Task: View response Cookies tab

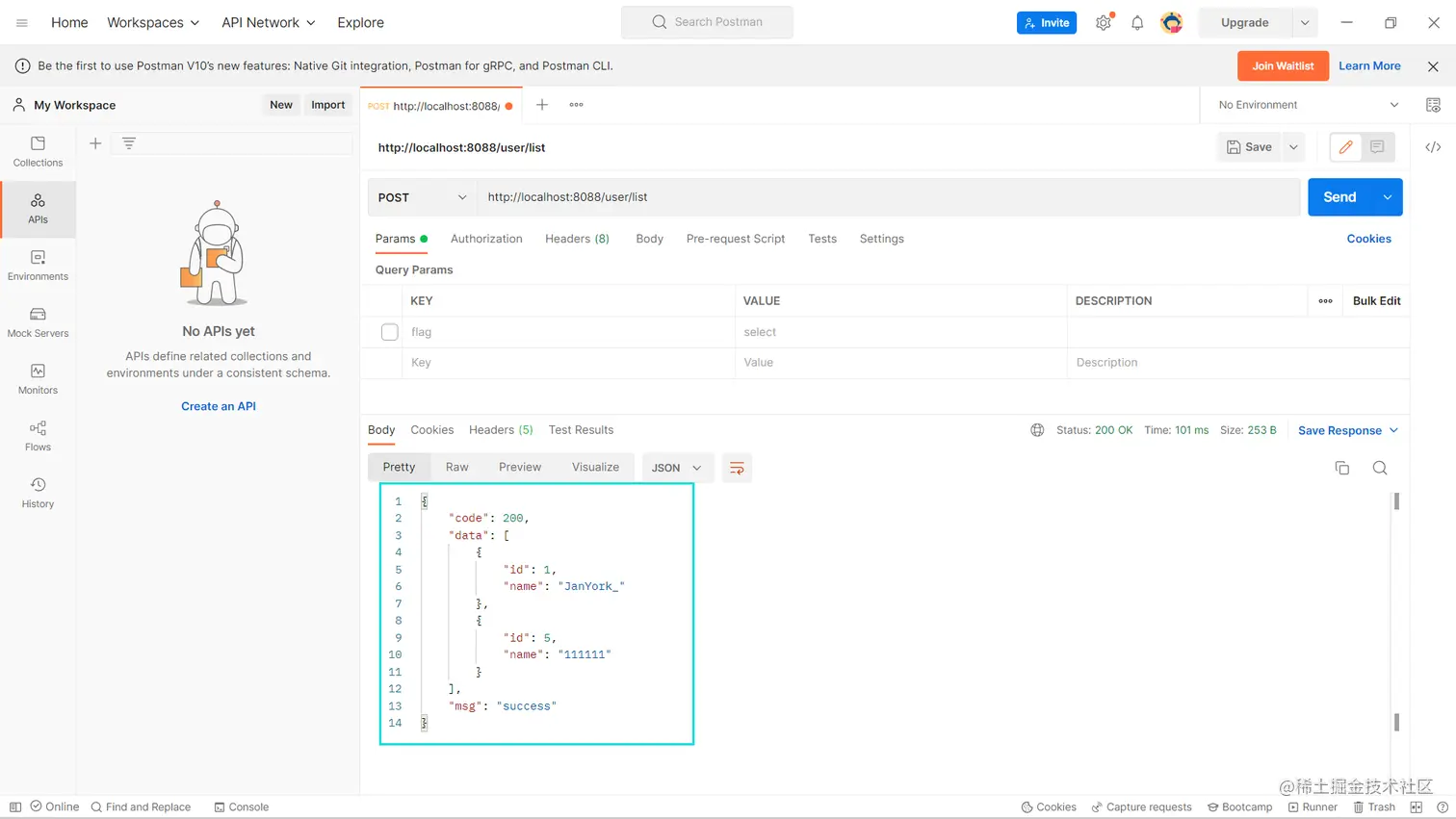Action: coord(431,430)
